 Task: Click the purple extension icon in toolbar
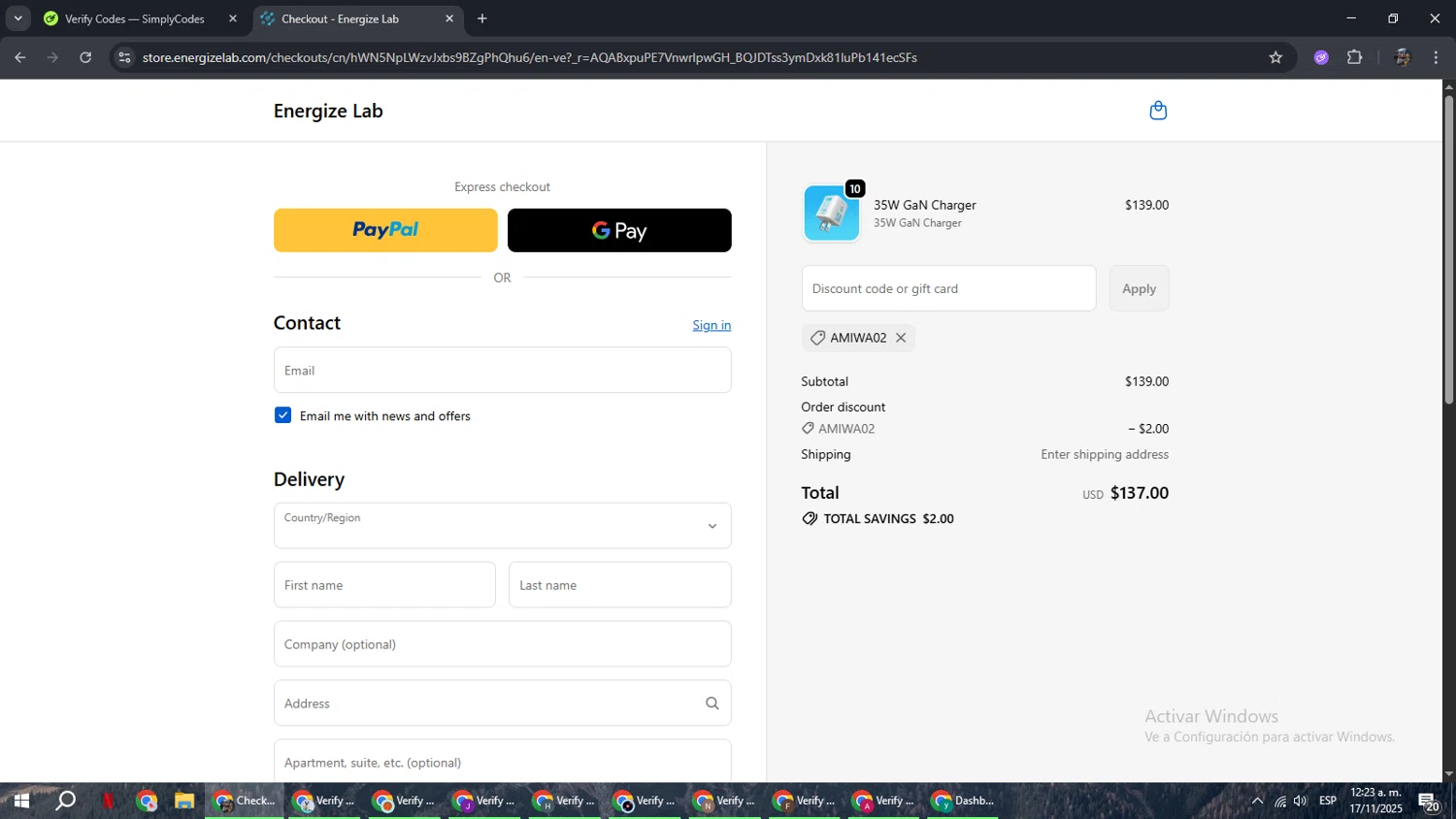(x=1321, y=57)
